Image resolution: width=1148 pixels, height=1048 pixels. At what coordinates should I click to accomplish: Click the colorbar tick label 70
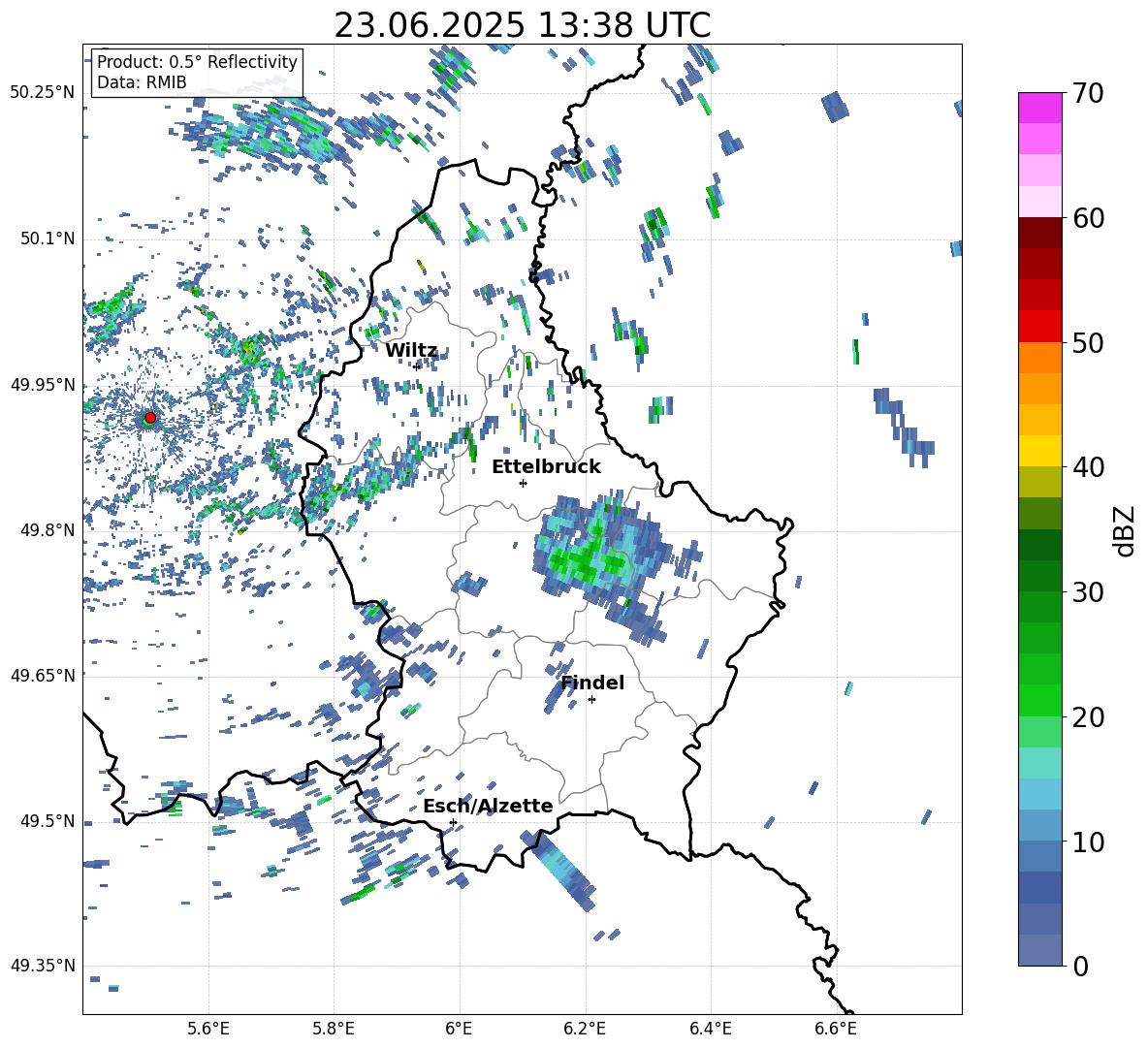1088,93
